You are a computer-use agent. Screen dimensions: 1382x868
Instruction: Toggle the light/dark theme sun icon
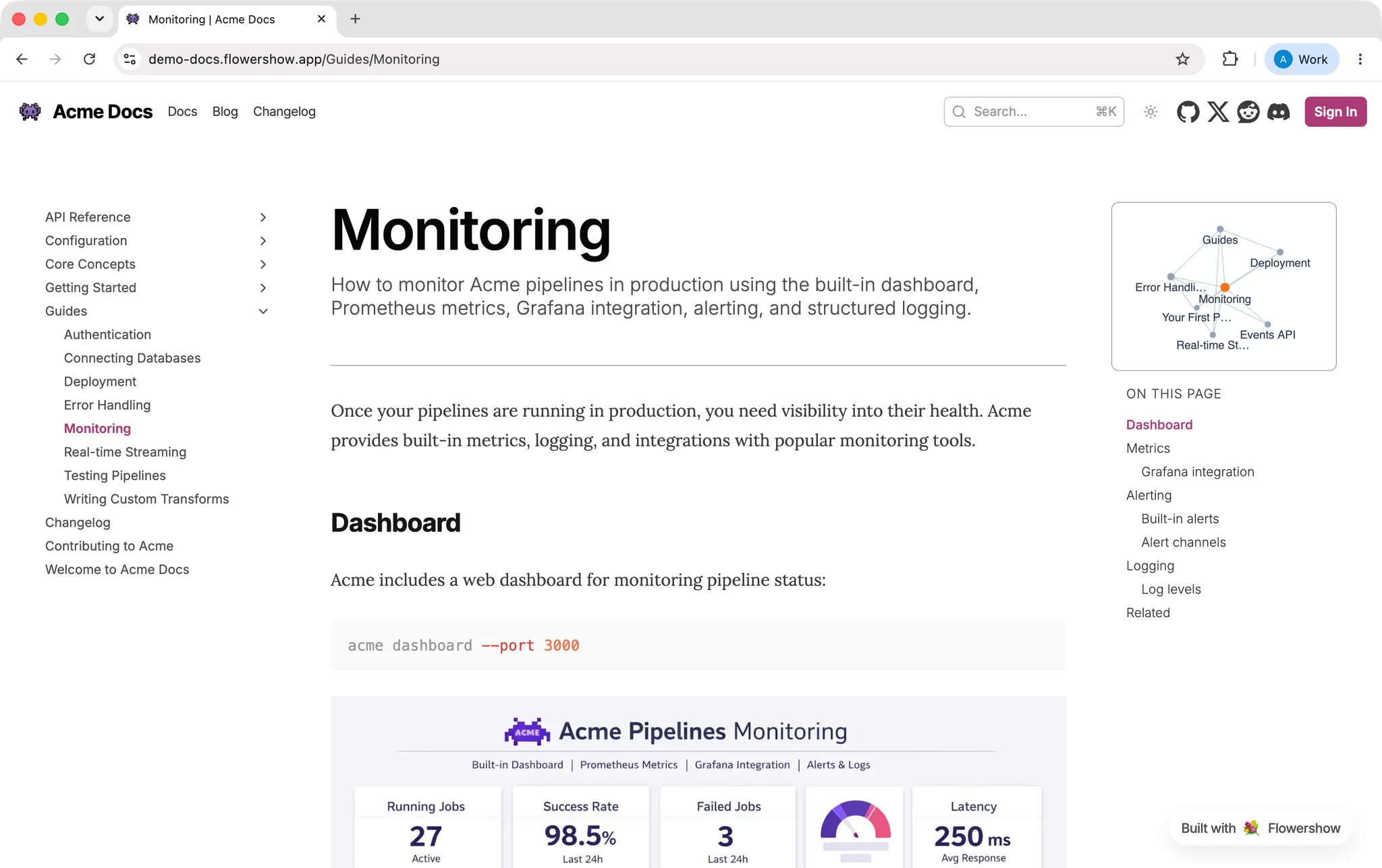point(1151,112)
